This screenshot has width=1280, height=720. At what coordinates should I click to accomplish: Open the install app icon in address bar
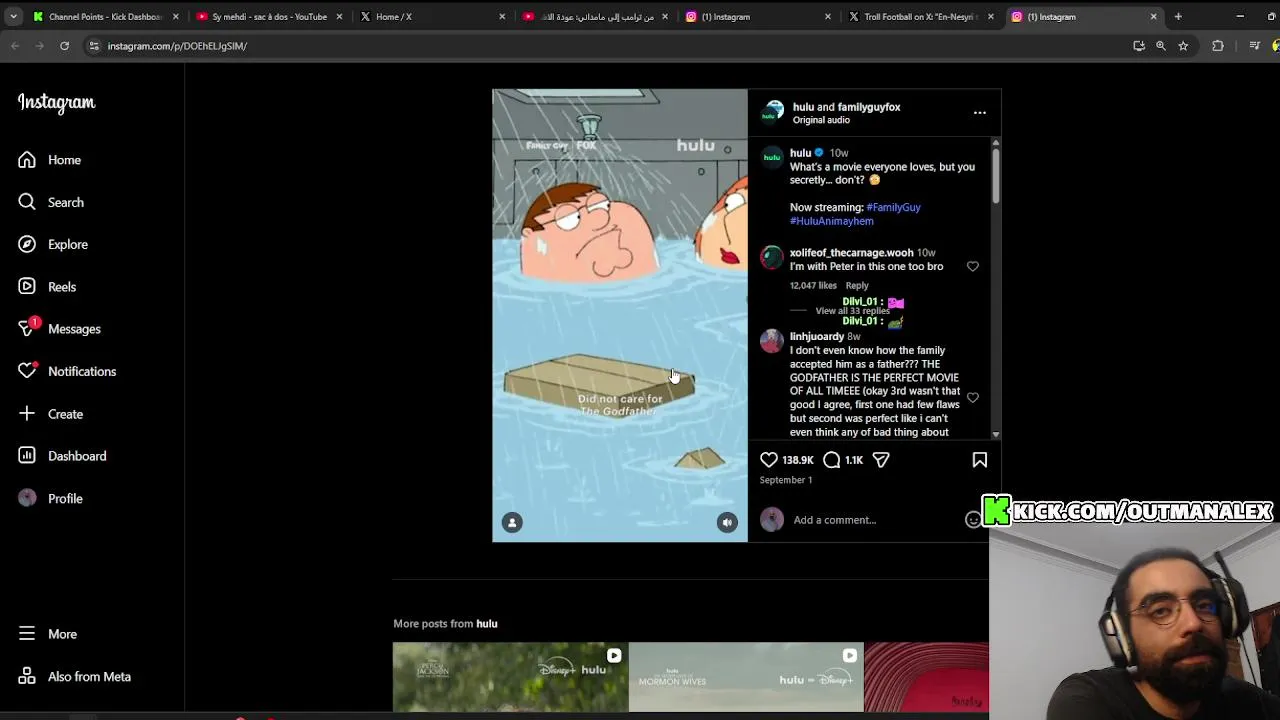point(1139,46)
